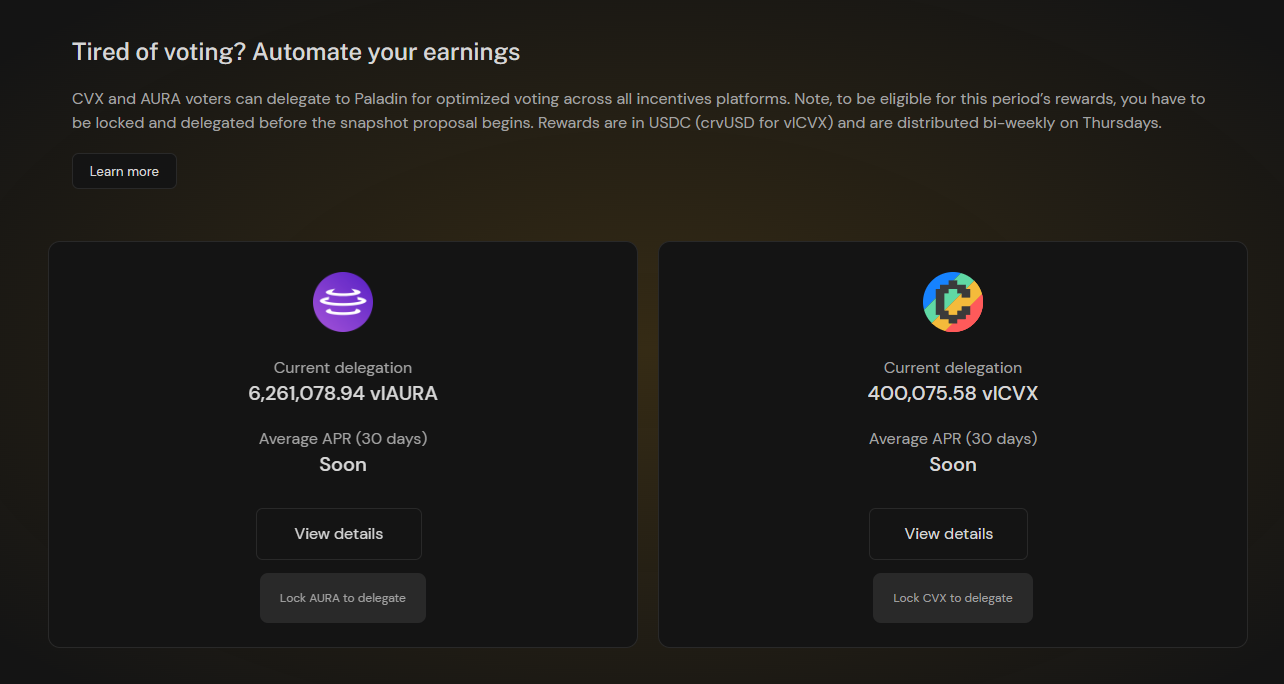Click Lock AURA to delegate
1284x684 pixels.
coord(342,598)
